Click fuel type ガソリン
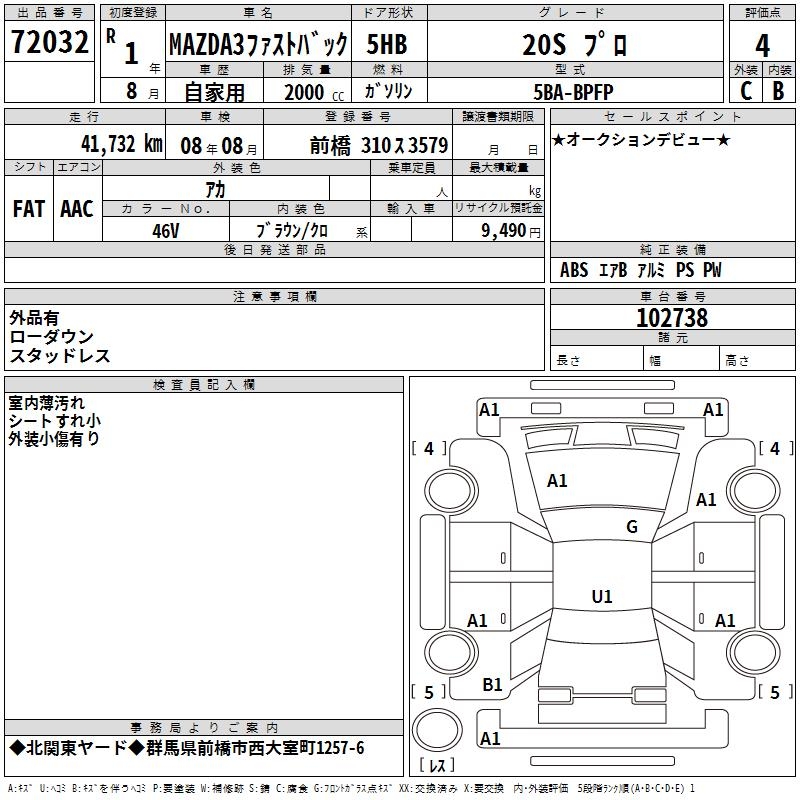Screen dimensions: 800x800 coord(388,91)
